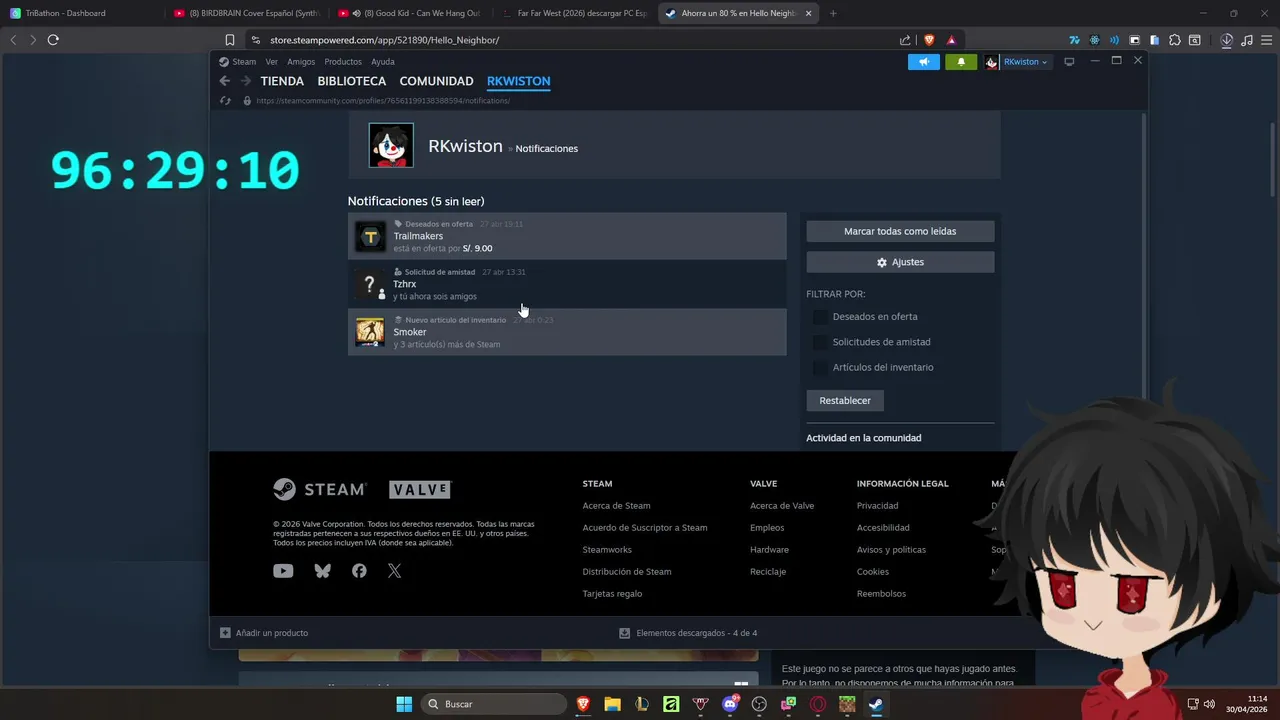Switch to the Far Far West browser tab
The height and width of the screenshot is (720, 1280).
pyautogui.click(x=573, y=13)
